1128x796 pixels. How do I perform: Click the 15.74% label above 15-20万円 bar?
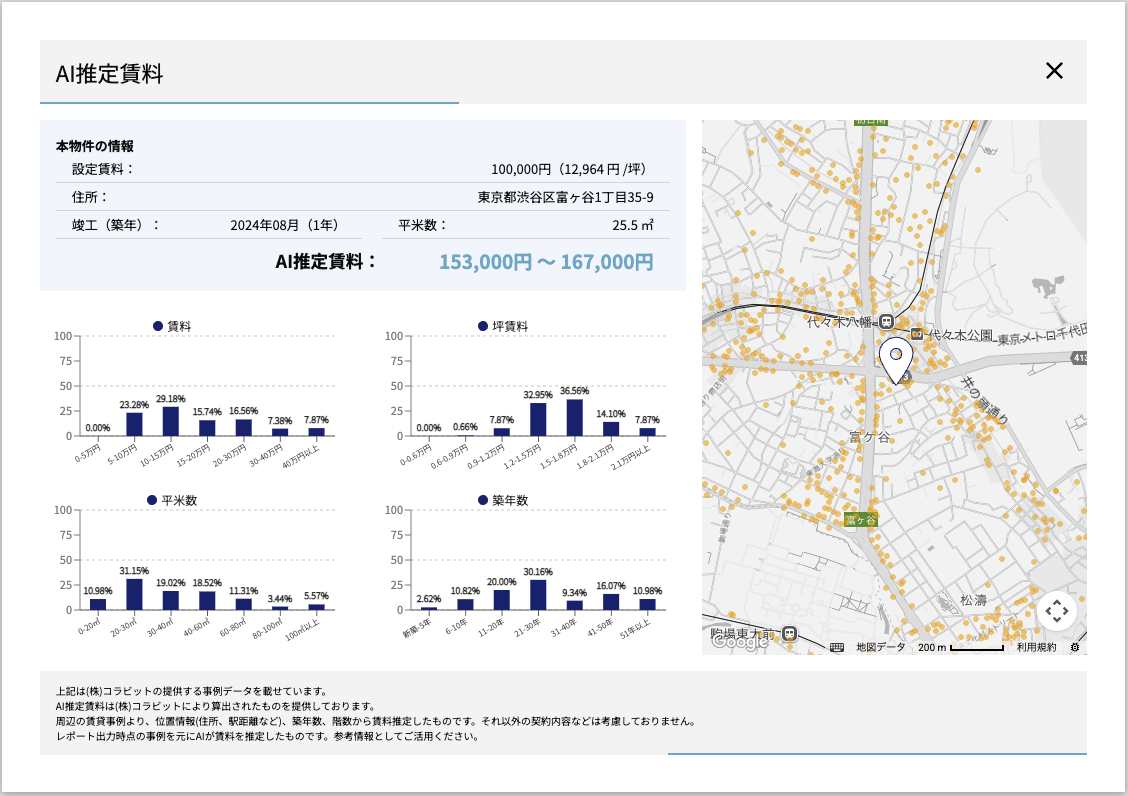coord(207,412)
